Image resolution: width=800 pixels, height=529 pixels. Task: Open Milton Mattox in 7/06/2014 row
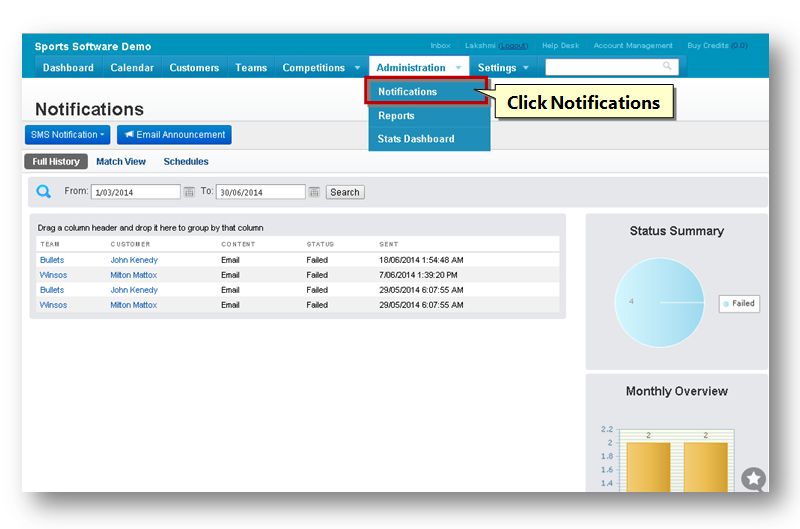click(x=134, y=275)
